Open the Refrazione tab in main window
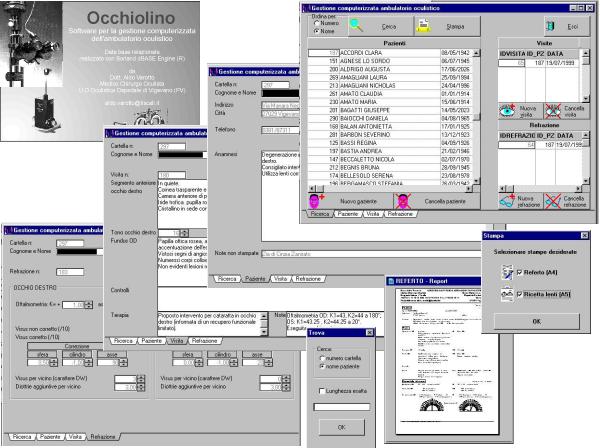This screenshot has height=448, width=600. [400, 214]
